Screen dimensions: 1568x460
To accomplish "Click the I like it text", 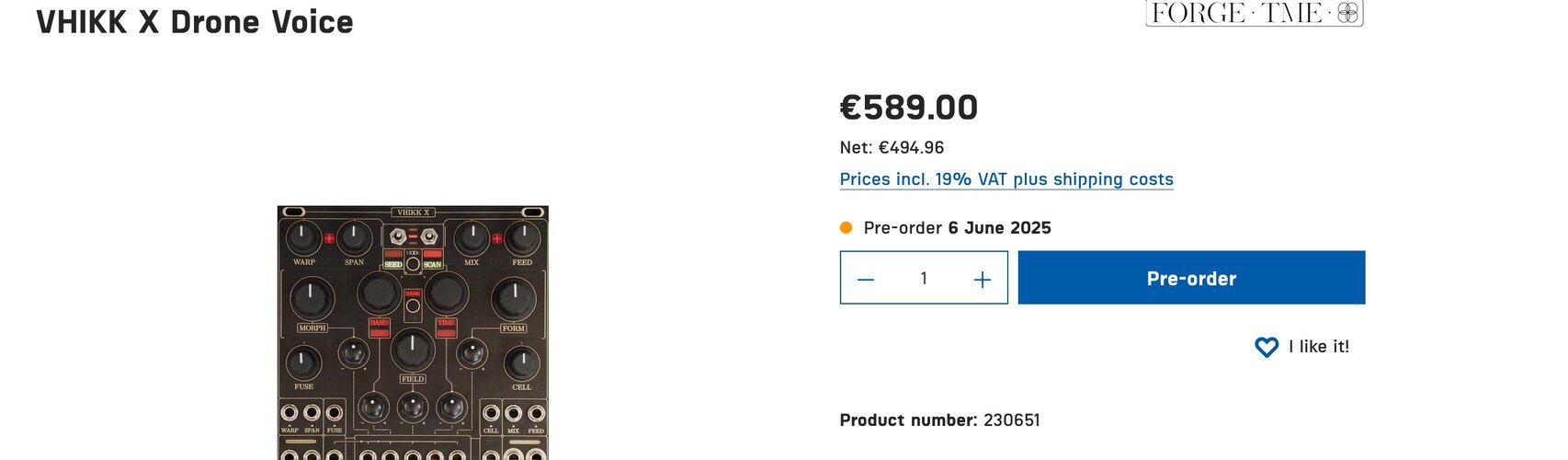I will click(x=1319, y=347).
